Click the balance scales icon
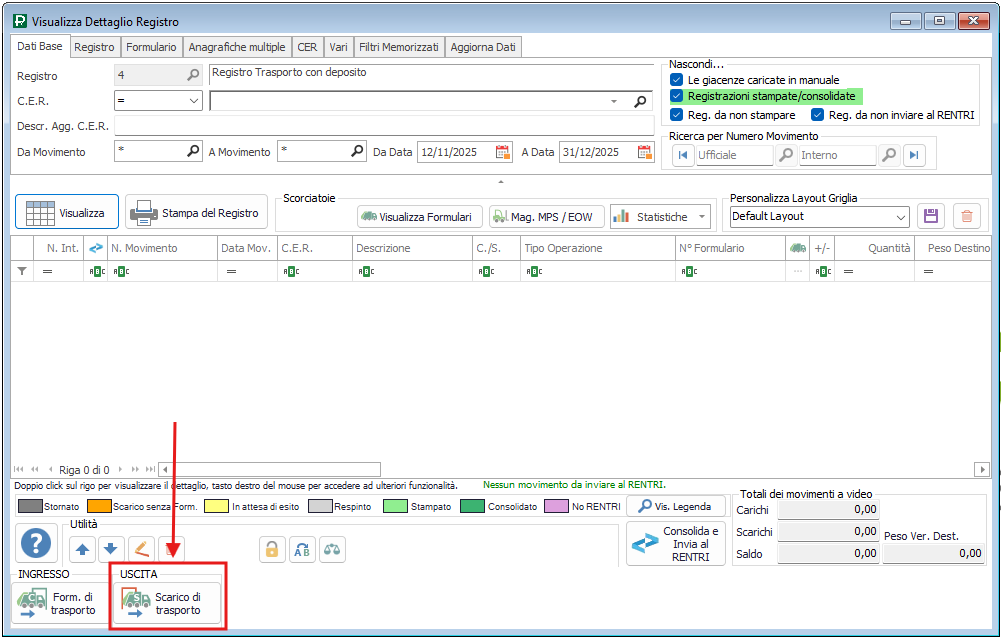 (331, 548)
